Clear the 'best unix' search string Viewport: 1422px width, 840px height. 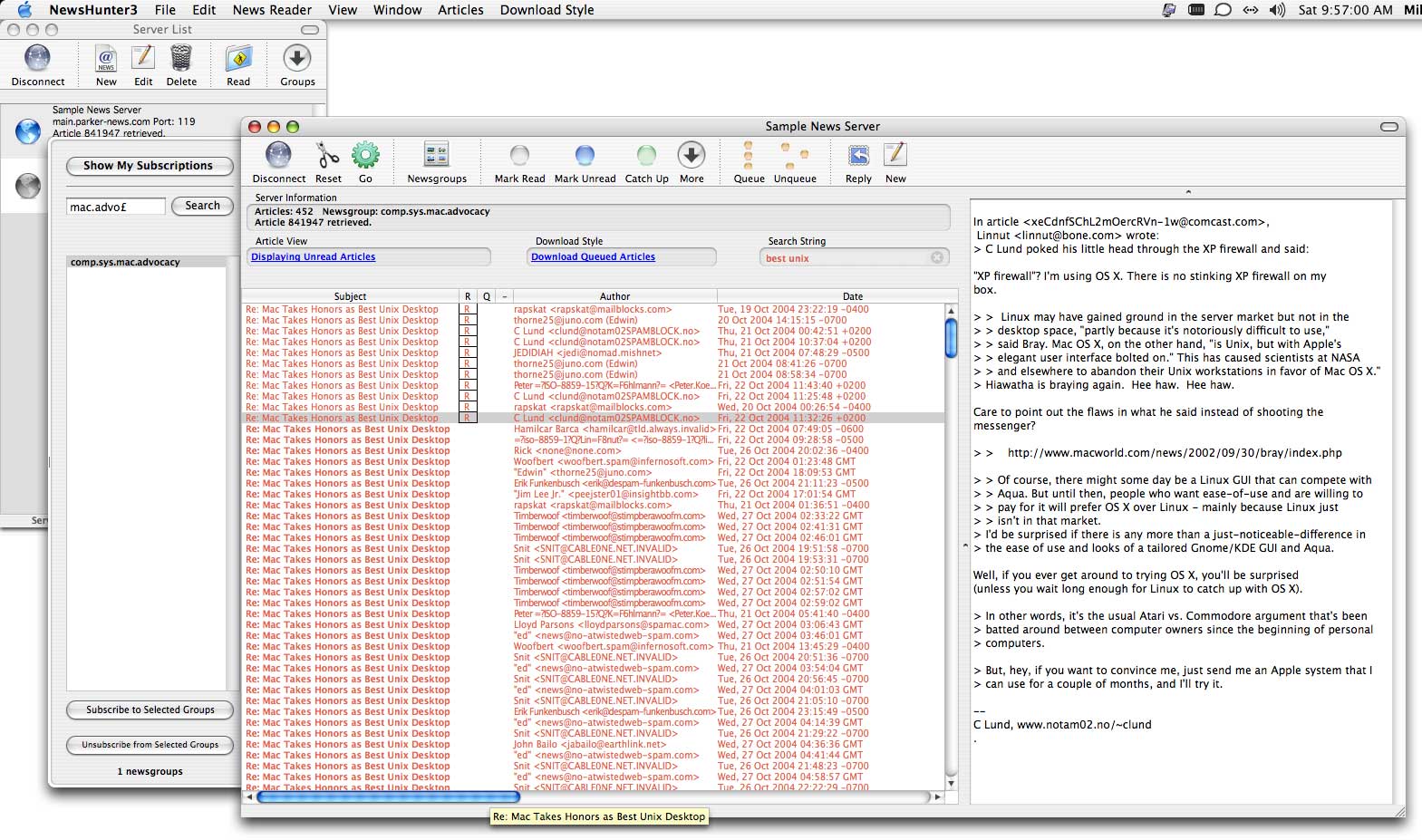[937, 257]
